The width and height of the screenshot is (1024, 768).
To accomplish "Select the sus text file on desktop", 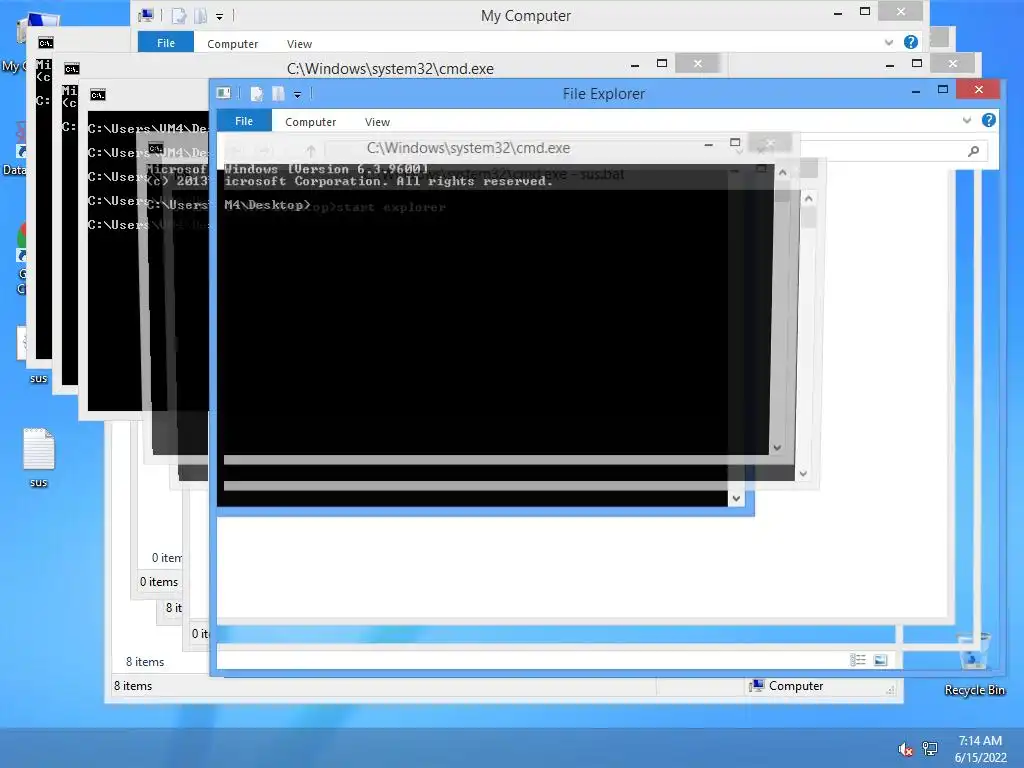I will point(39,457).
